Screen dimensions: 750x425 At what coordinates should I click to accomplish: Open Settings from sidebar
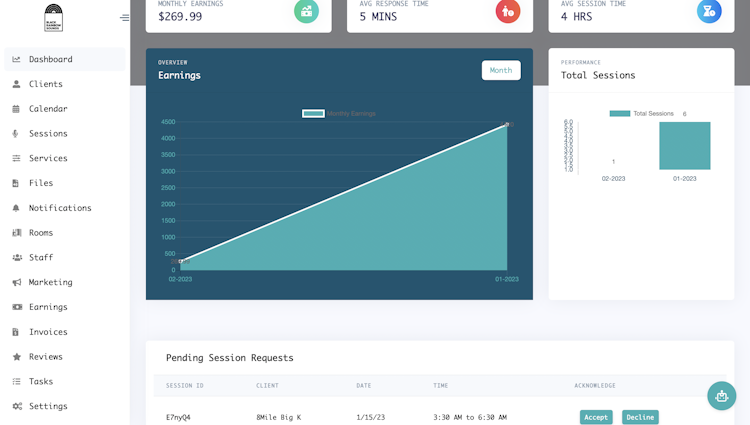[x=65, y=406]
